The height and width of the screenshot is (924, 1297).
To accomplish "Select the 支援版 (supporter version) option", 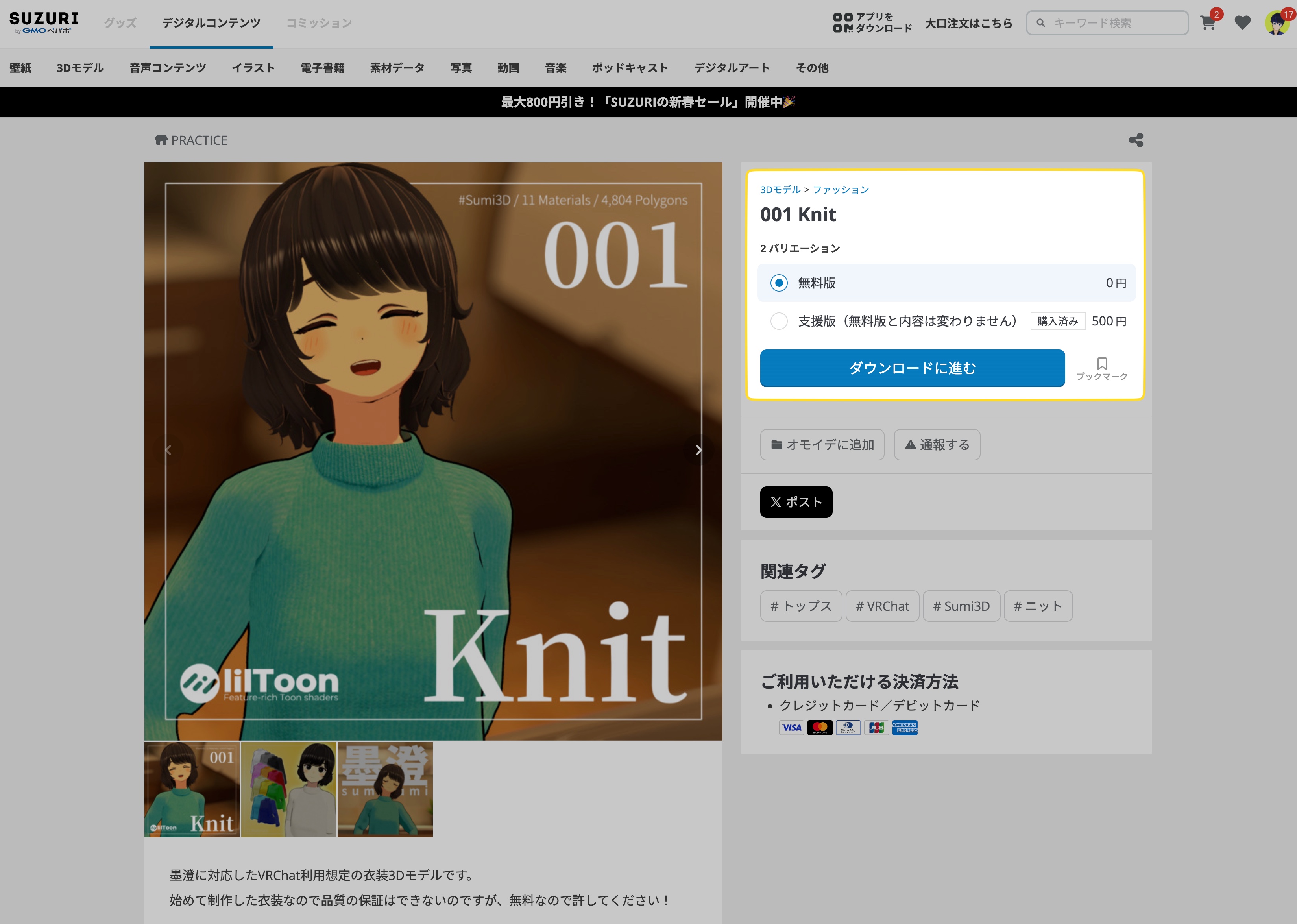I will coord(779,322).
